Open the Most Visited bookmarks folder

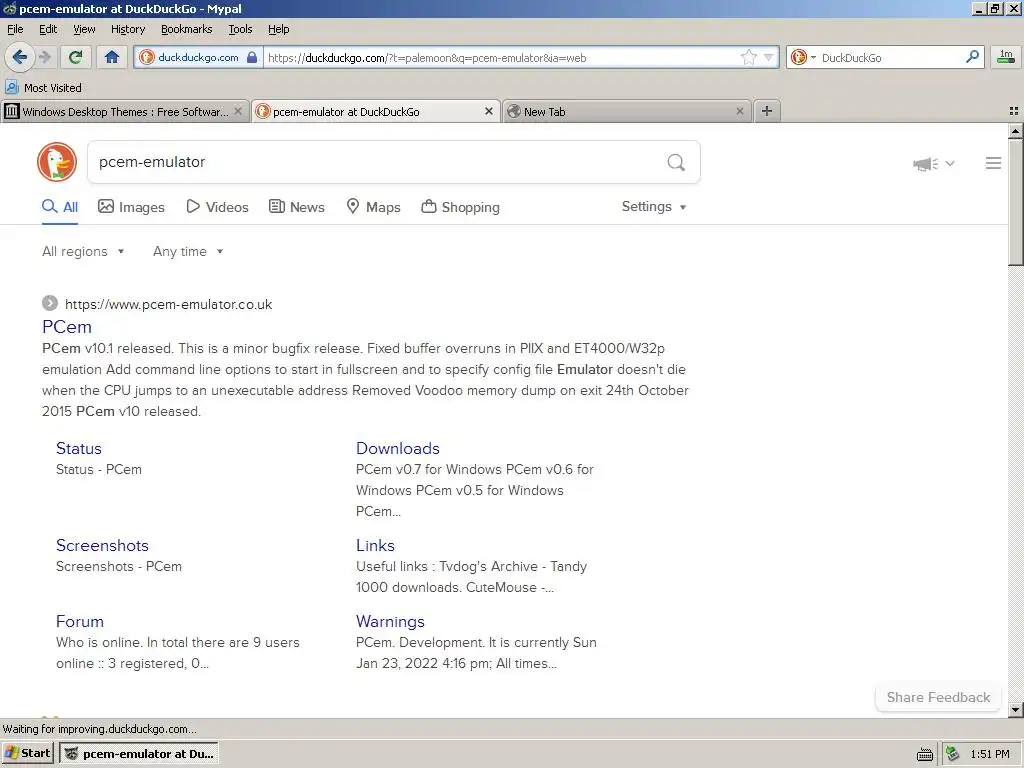(44, 88)
